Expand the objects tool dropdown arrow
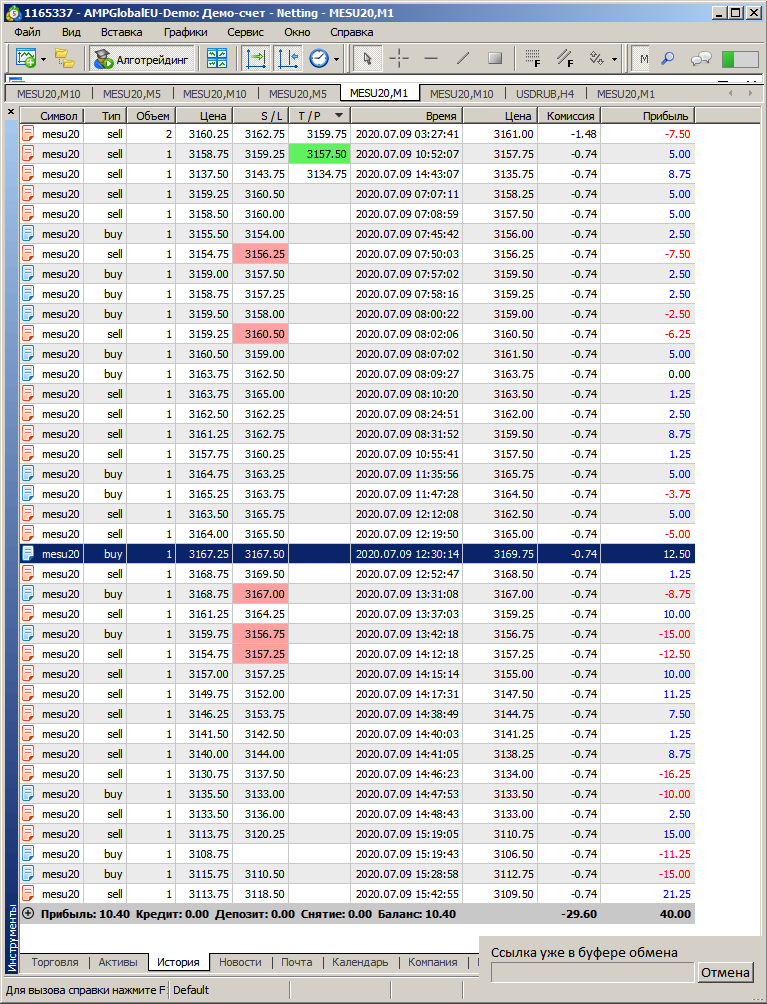Screen dimensions: 767x1004 tap(614, 60)
